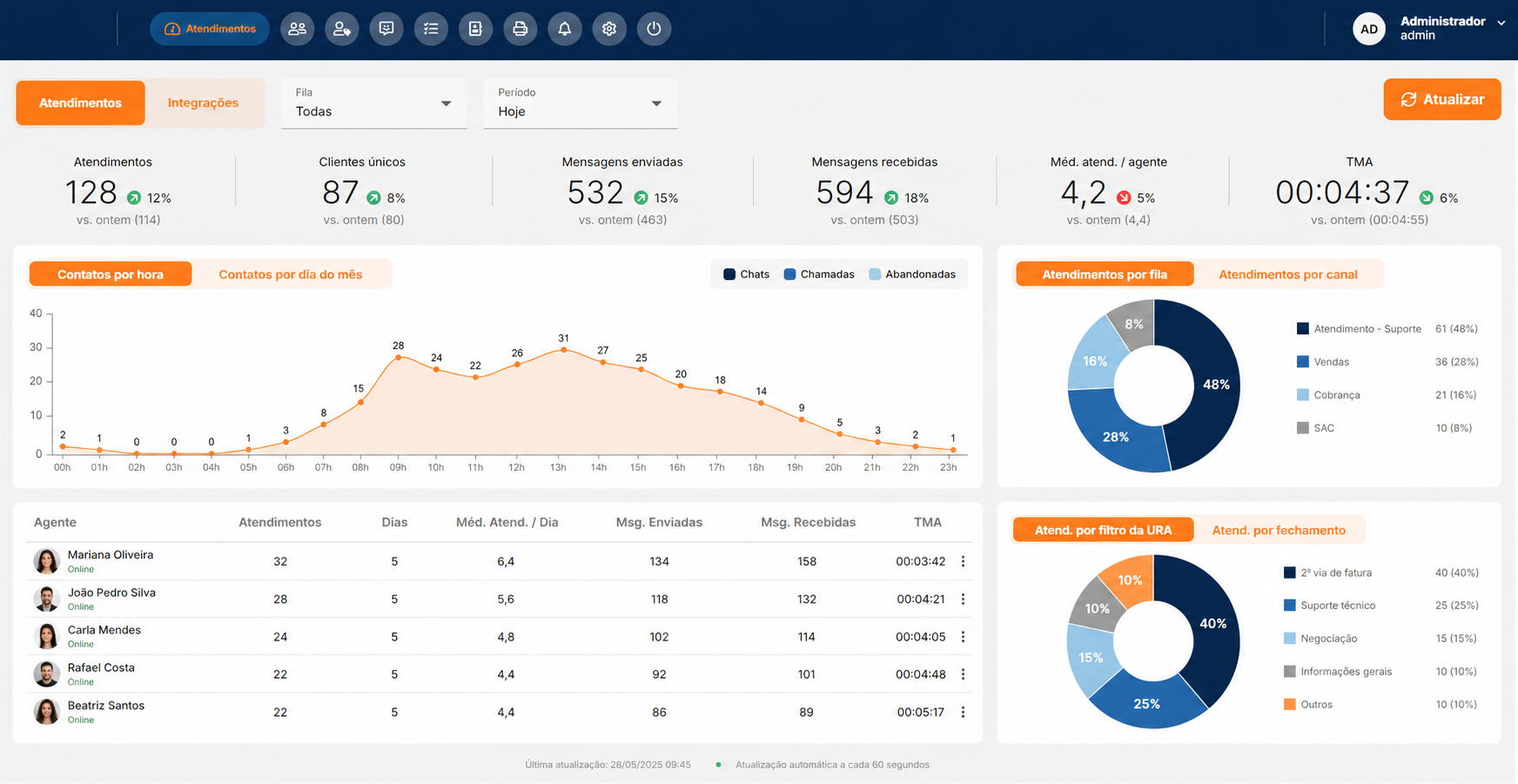This screenshot has width=1518, height=784.
Task: Open notifications bell icon
Action: tap(565, 29)
